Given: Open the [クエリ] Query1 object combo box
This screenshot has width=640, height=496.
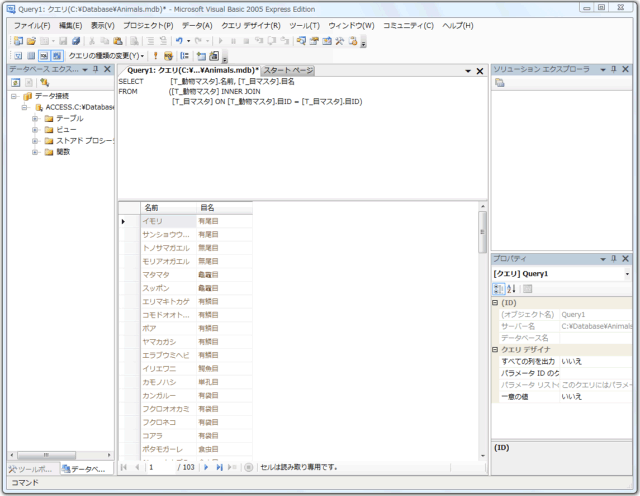Looking at the screenshot, I should (x=562, y=274).
